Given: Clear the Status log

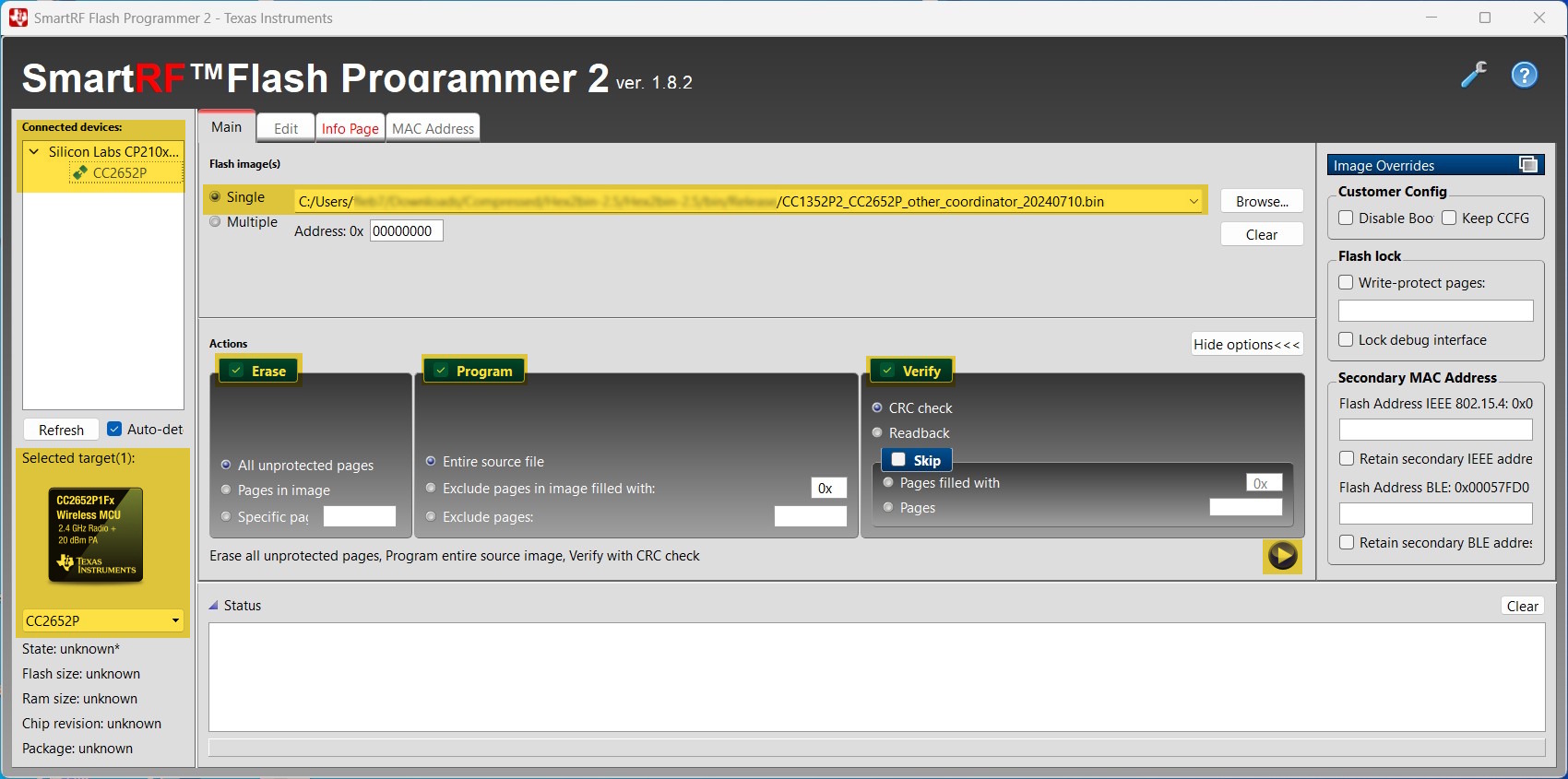Looking at the screenshot, I should [x=1522, y=606].
